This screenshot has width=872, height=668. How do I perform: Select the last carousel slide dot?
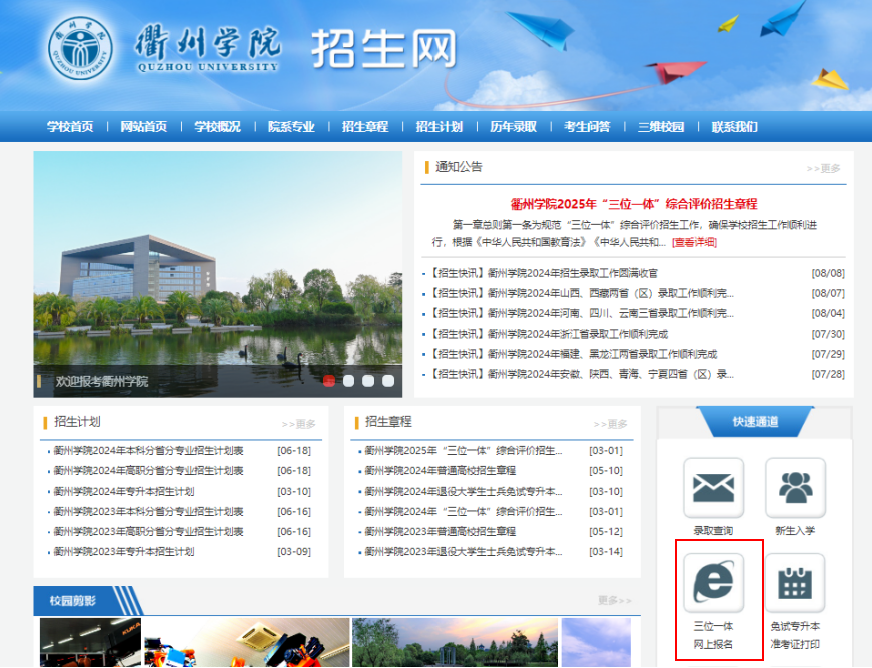[x=388, y=381]
